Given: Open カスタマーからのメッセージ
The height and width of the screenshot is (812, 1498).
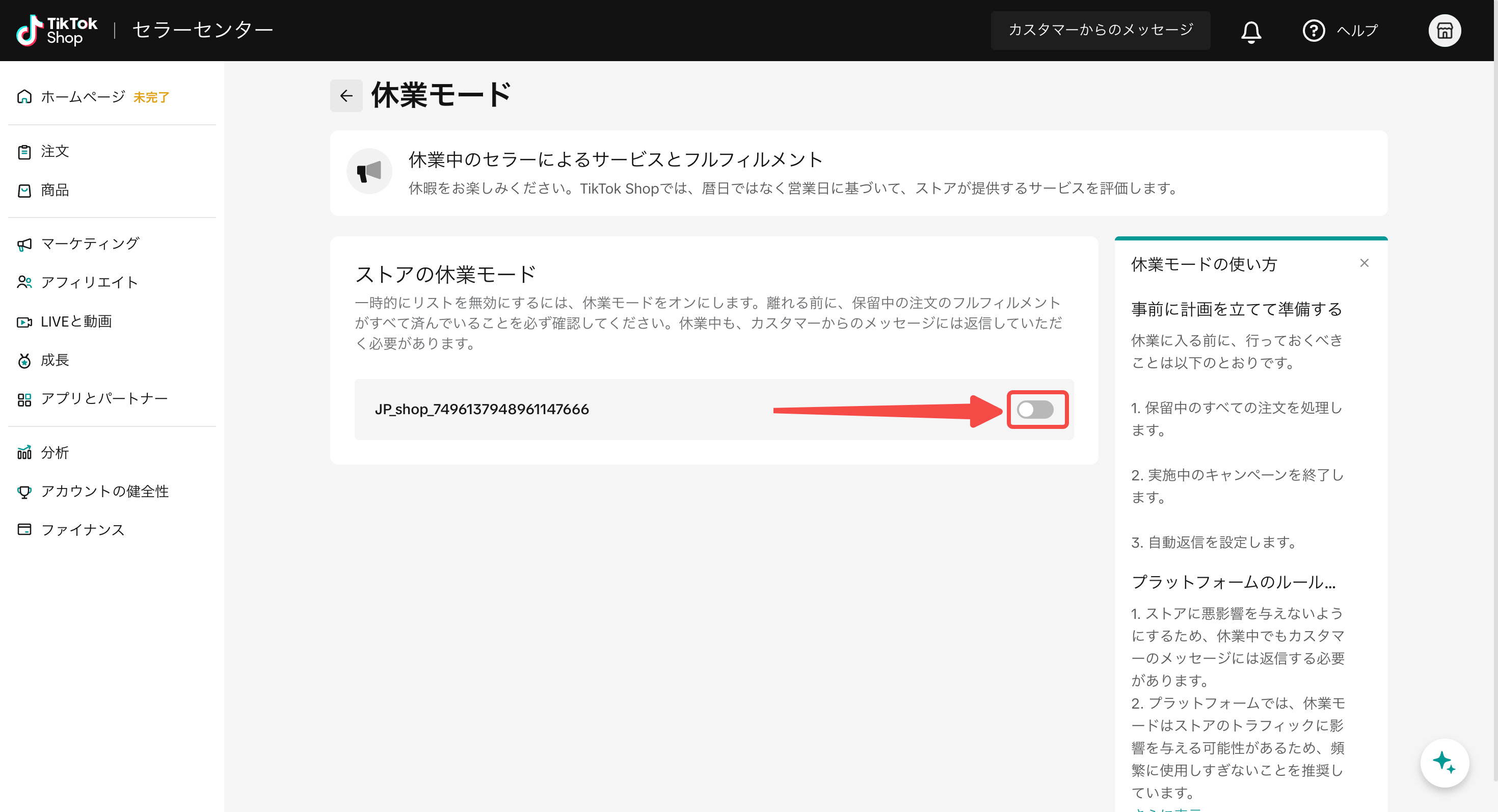Looking at the screenshot, I should [1100, 30].
